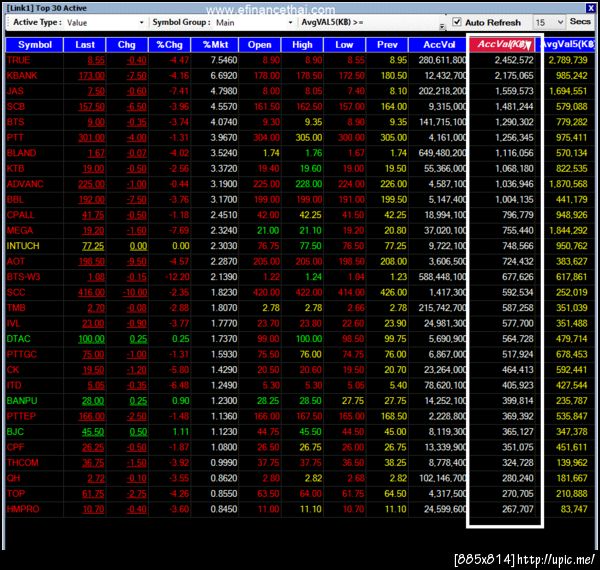Select the TMB symbol

tap(16, 308)
